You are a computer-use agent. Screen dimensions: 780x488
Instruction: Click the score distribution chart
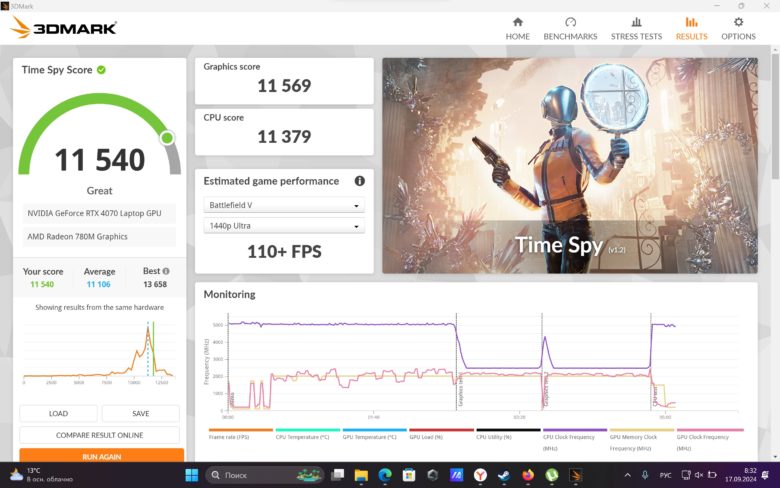click(98, 352)
